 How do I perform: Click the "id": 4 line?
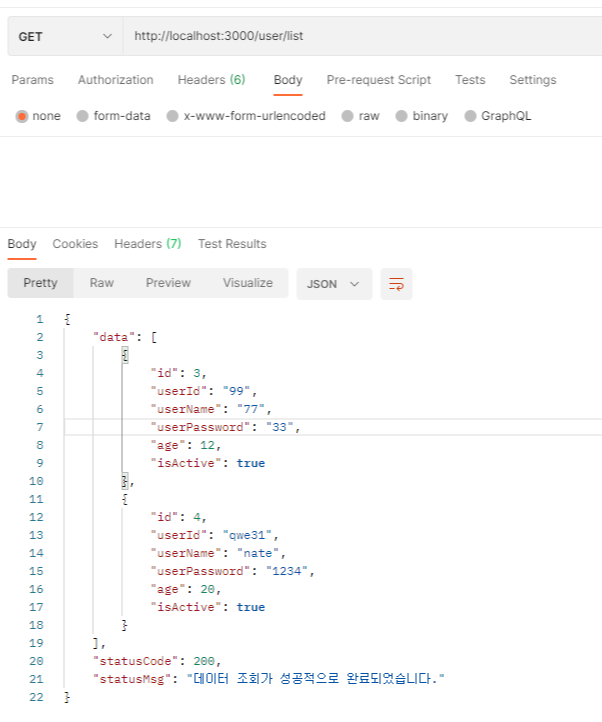pos(179,517)
